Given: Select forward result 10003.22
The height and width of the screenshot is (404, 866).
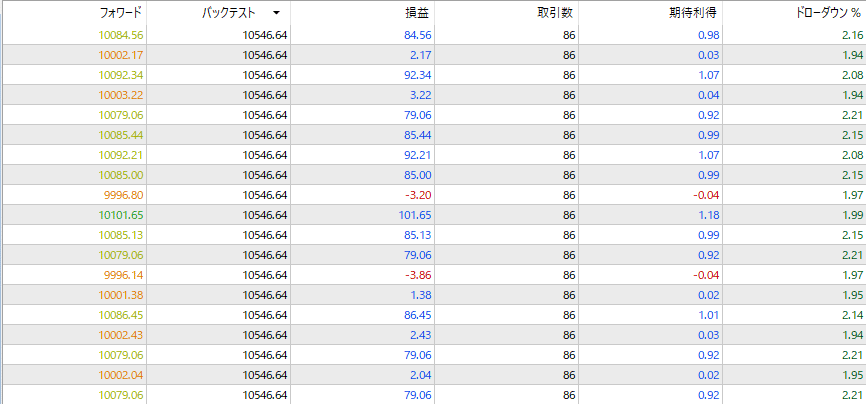Looking at the screenshot, I should click(121, 95).
